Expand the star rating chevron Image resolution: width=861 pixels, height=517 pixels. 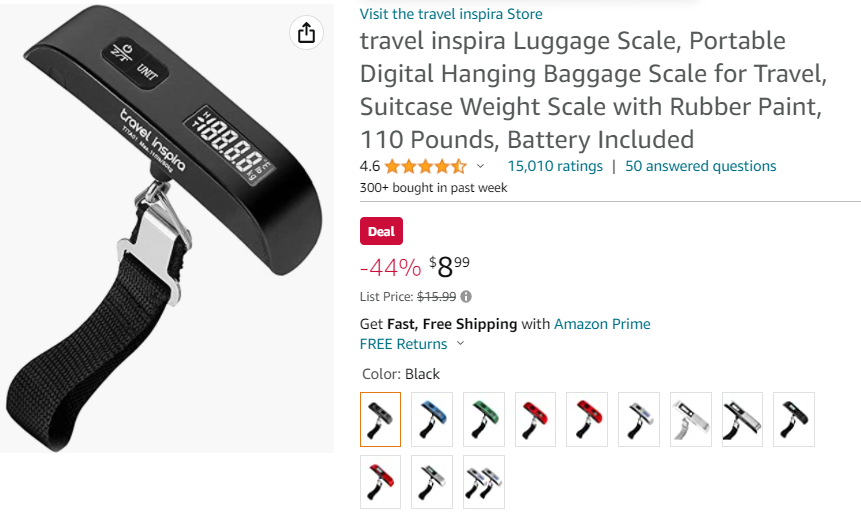click(x=480, y=166)
